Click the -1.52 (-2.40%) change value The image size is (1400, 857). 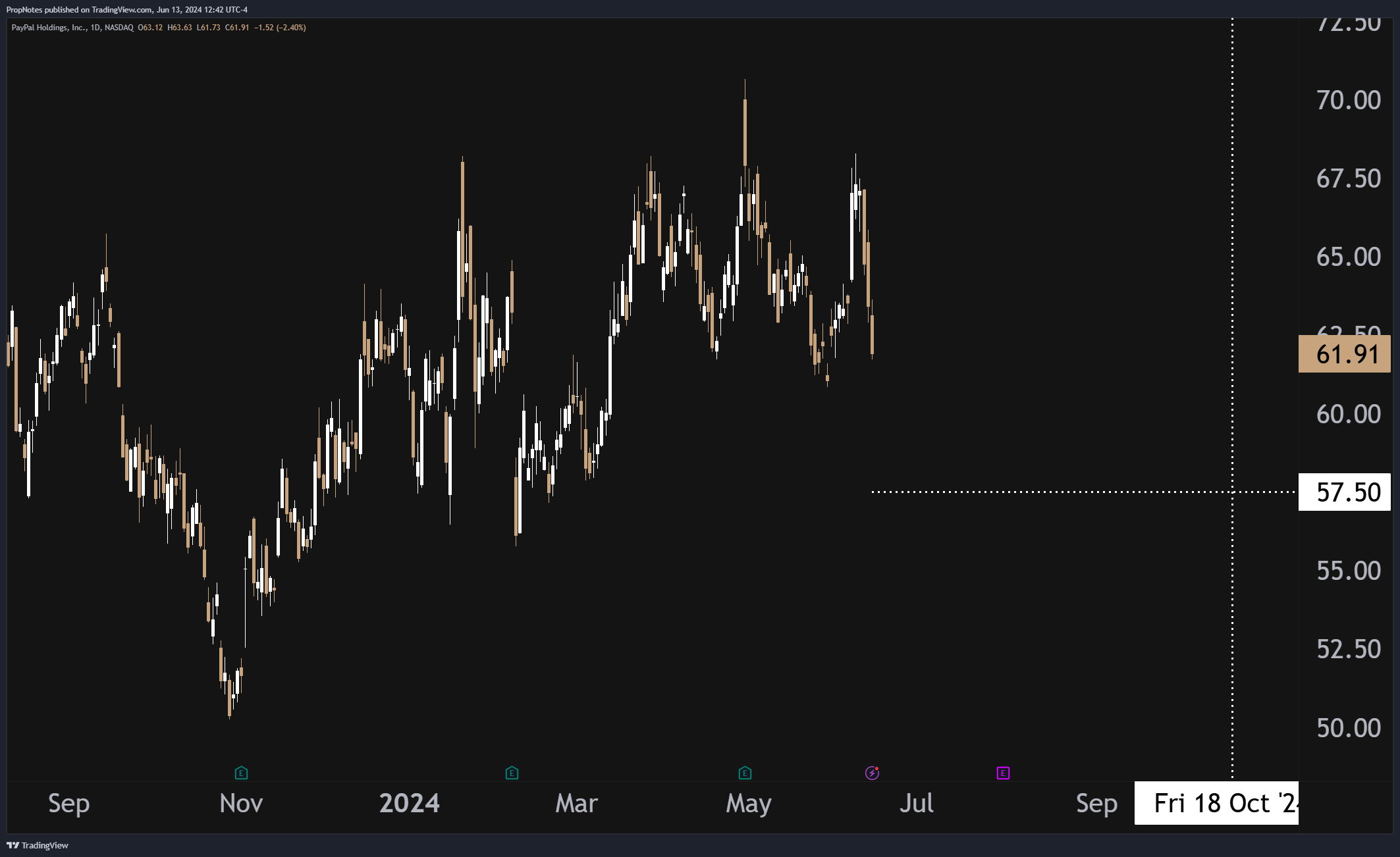click(x=280, y=28)
